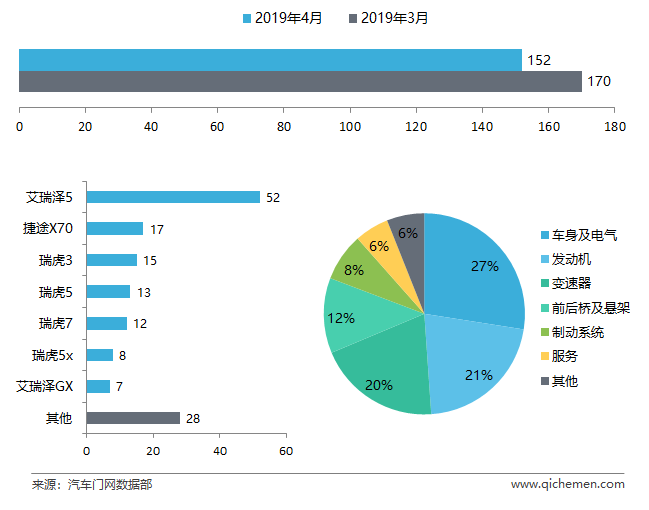Click the 100 tick label on top axis
Viewport: 649px width, 510px height.
click(x=350, y=127)
